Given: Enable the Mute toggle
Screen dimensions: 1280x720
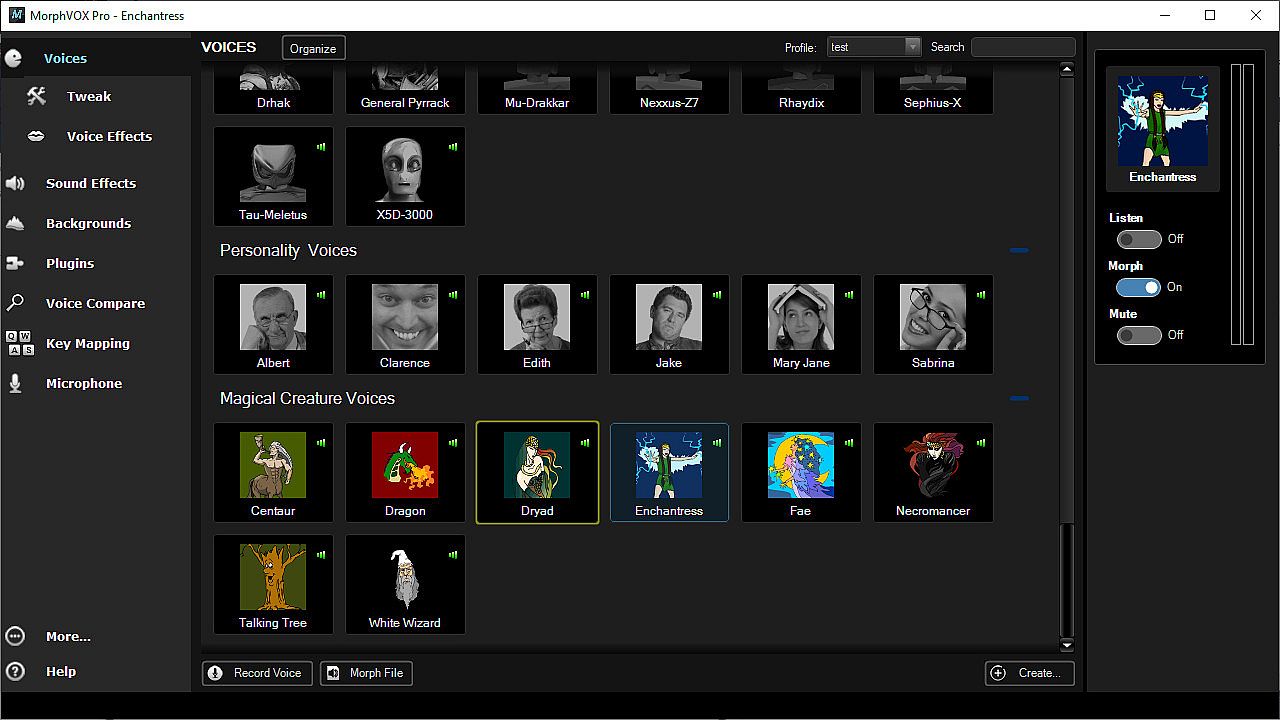Looking at the screenshot, I should (1139, 335).
